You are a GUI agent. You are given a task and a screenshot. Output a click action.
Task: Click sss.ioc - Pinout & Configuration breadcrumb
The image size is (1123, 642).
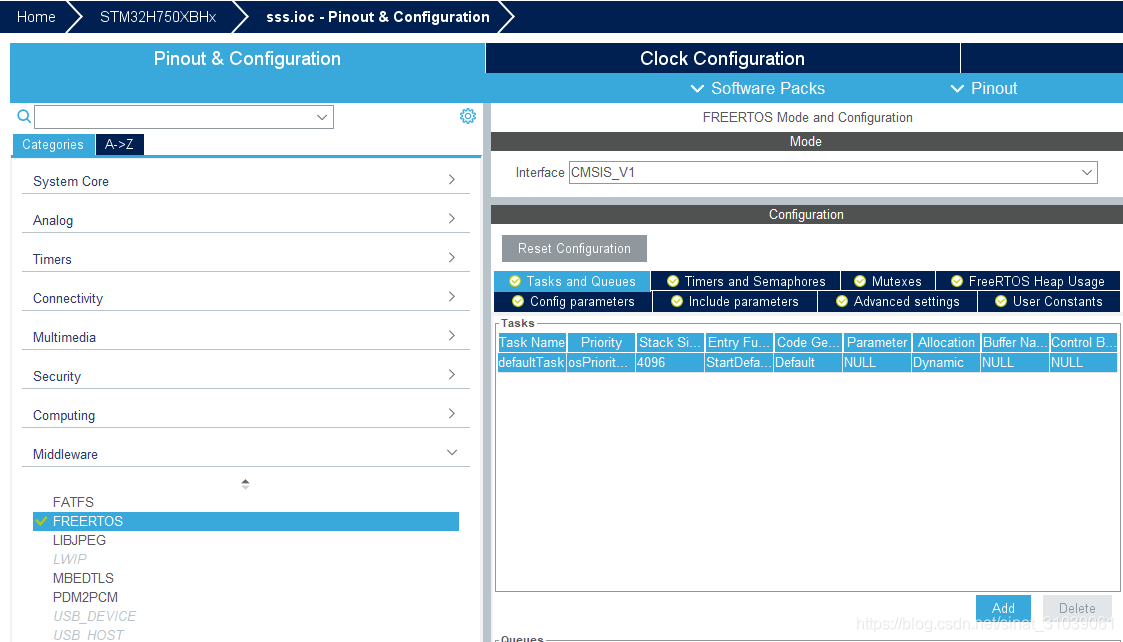click(377, 16)
